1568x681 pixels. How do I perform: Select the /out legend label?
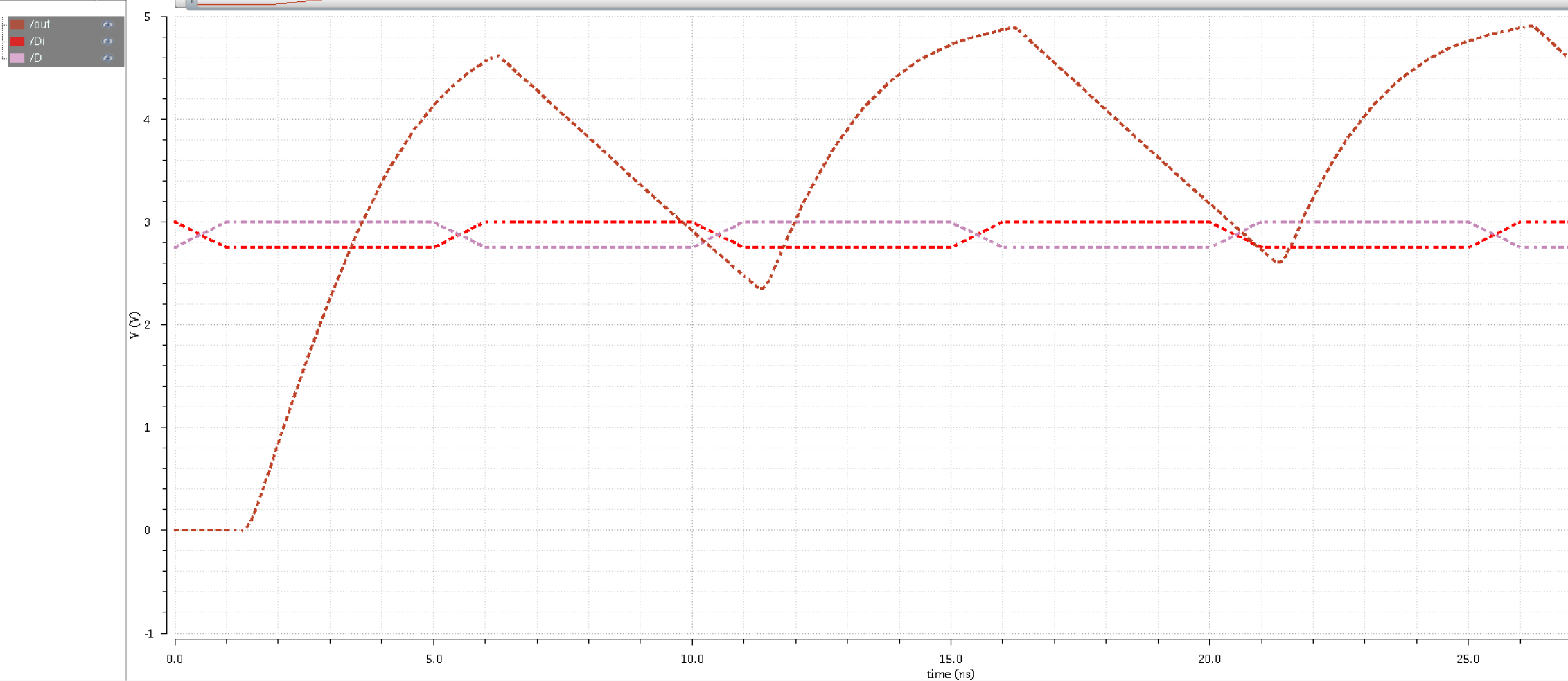[x=39, y=24]
